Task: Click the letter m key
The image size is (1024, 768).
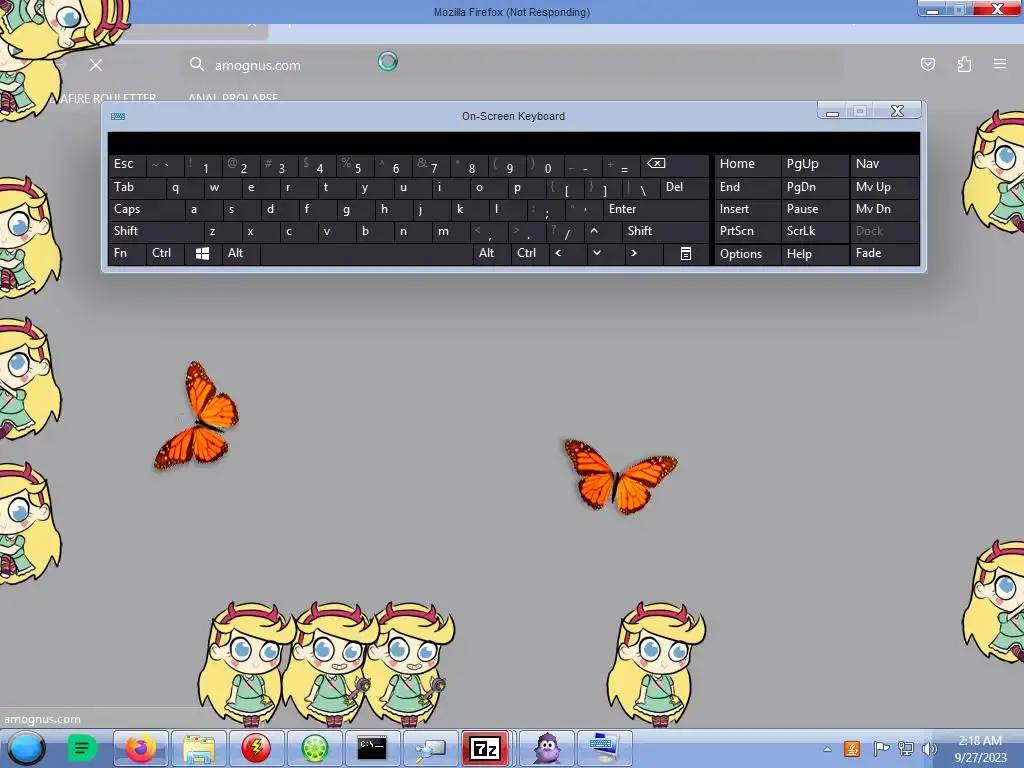Action: 450,231
